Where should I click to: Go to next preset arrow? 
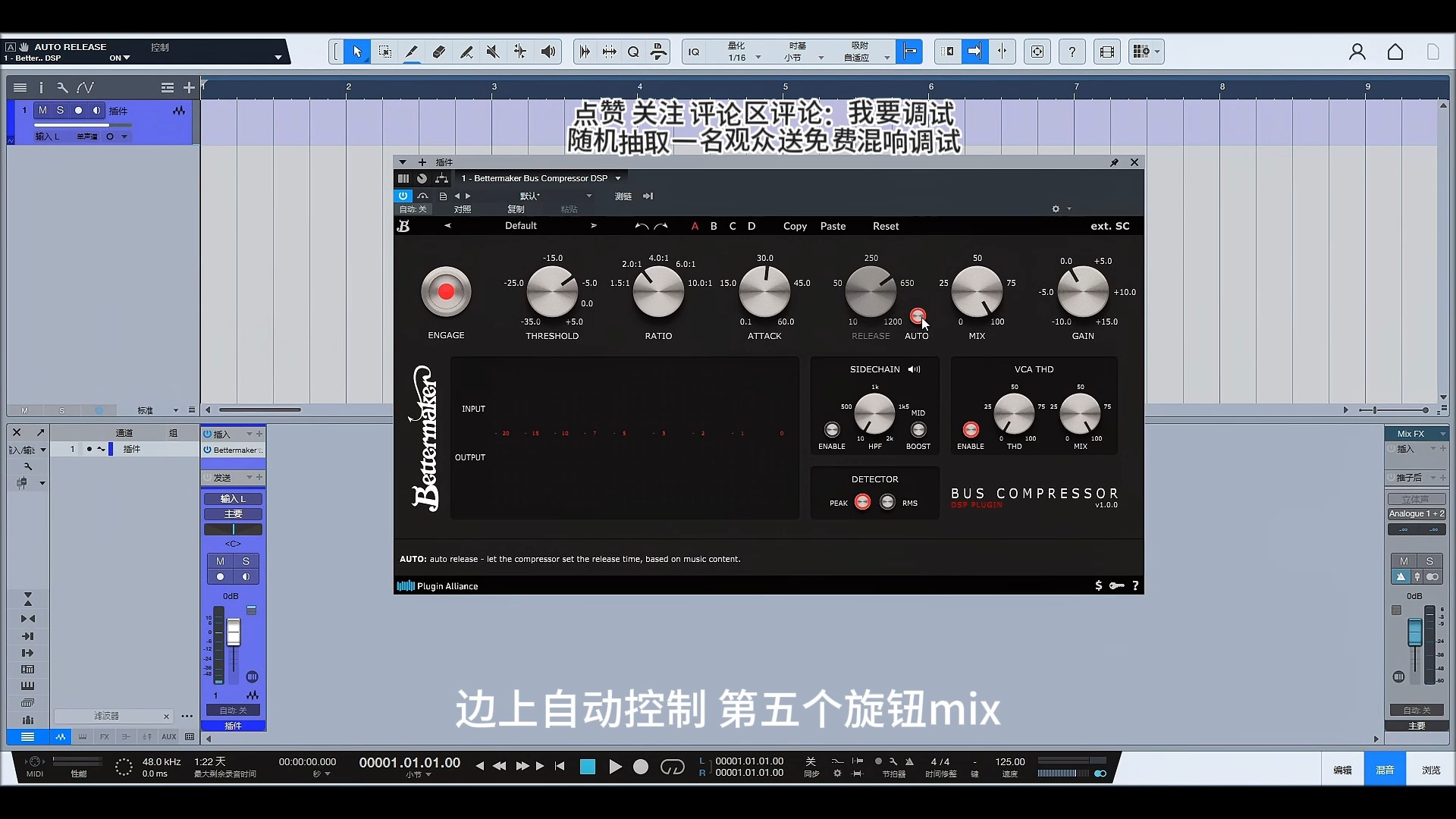594,226
